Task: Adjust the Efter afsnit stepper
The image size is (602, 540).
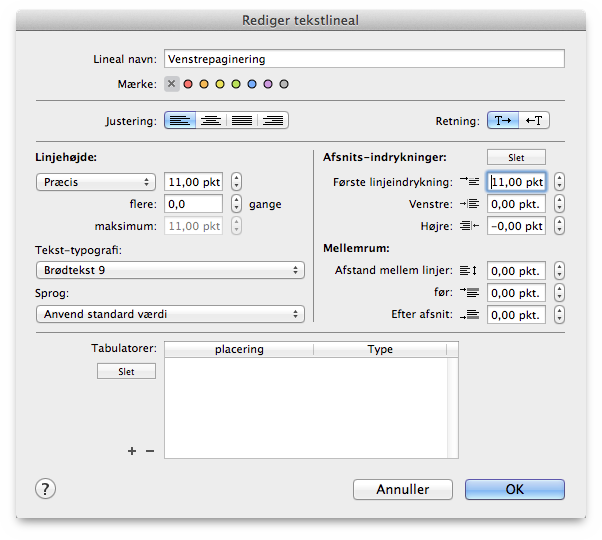Action: pyautogui.click(x=559, y=315)
